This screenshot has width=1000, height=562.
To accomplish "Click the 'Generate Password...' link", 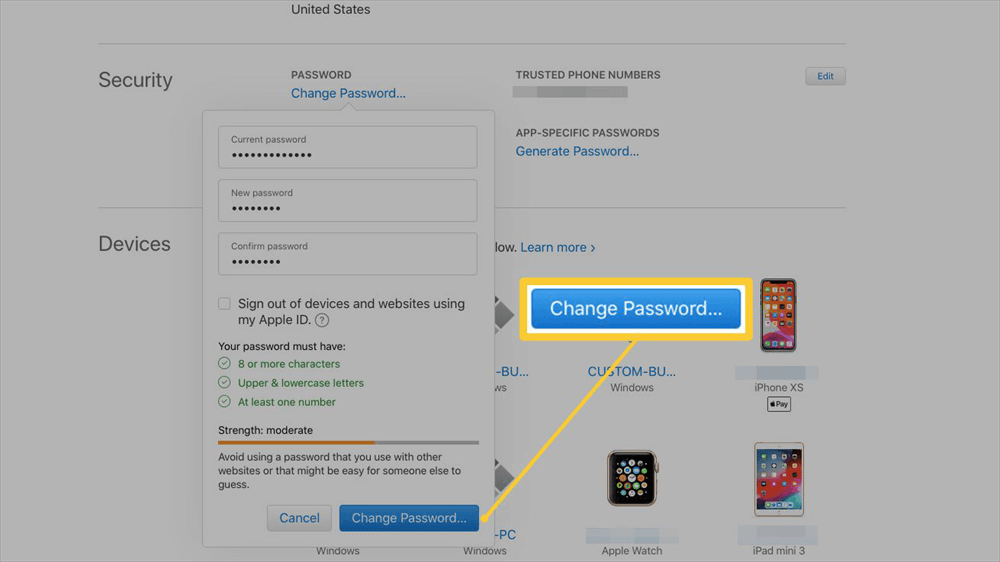I will click(577, 151).
